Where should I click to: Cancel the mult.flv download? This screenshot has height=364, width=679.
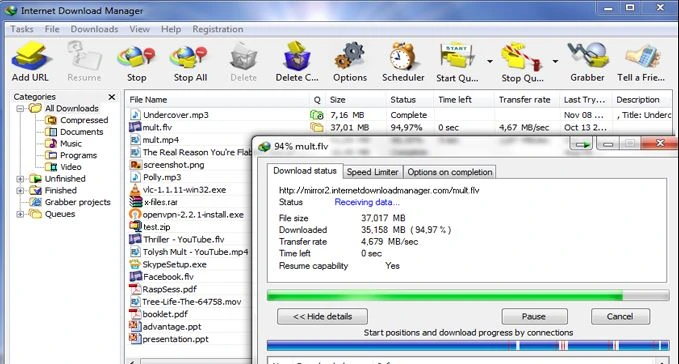[620, 316]
